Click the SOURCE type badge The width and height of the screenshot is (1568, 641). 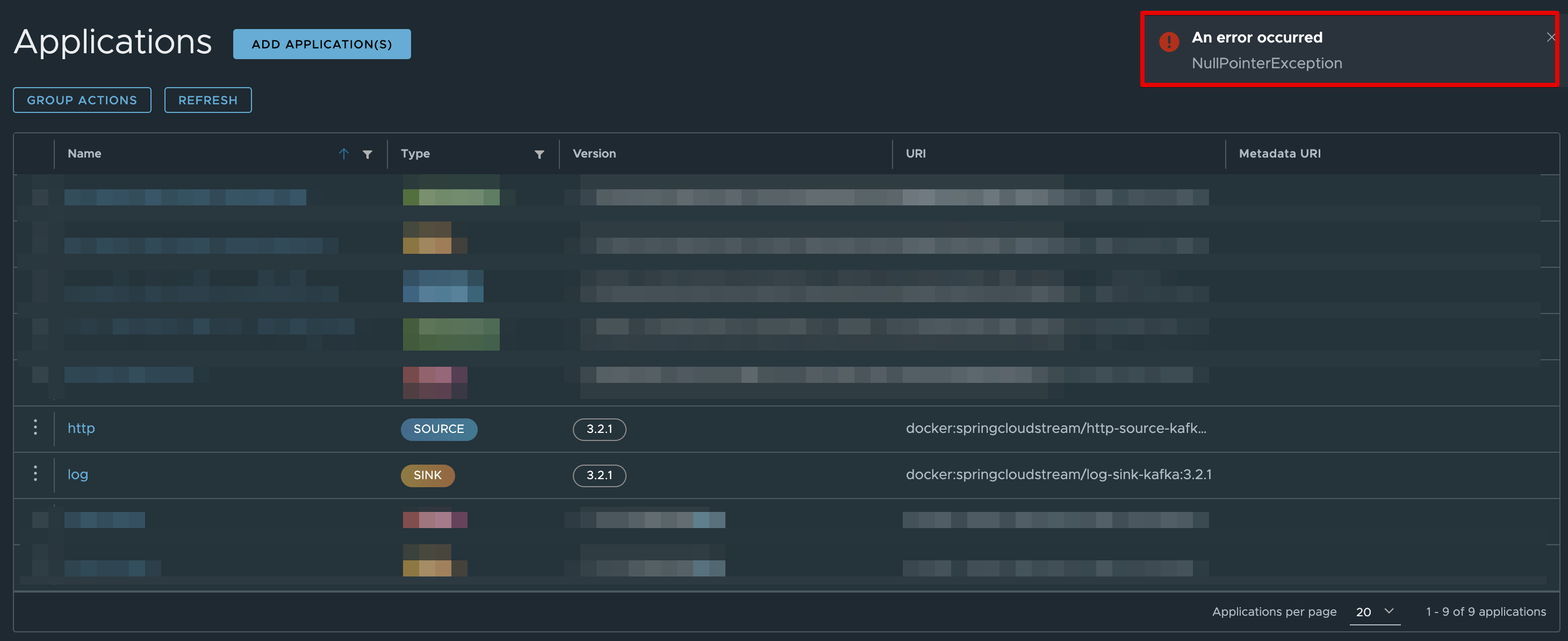[x=438, y=429]
